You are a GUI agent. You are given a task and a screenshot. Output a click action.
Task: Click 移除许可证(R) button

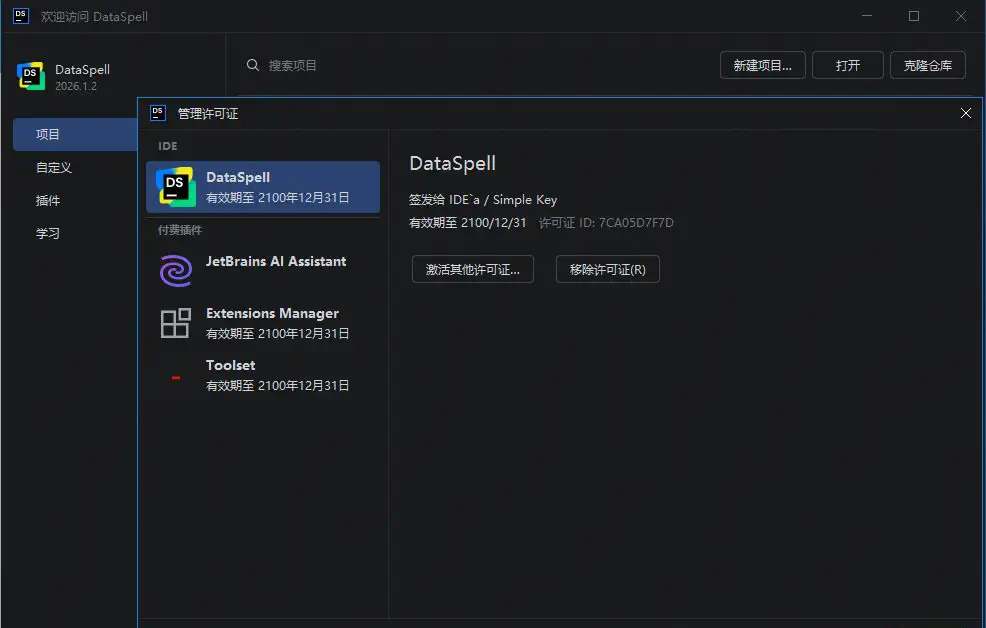tap(607, 270)
